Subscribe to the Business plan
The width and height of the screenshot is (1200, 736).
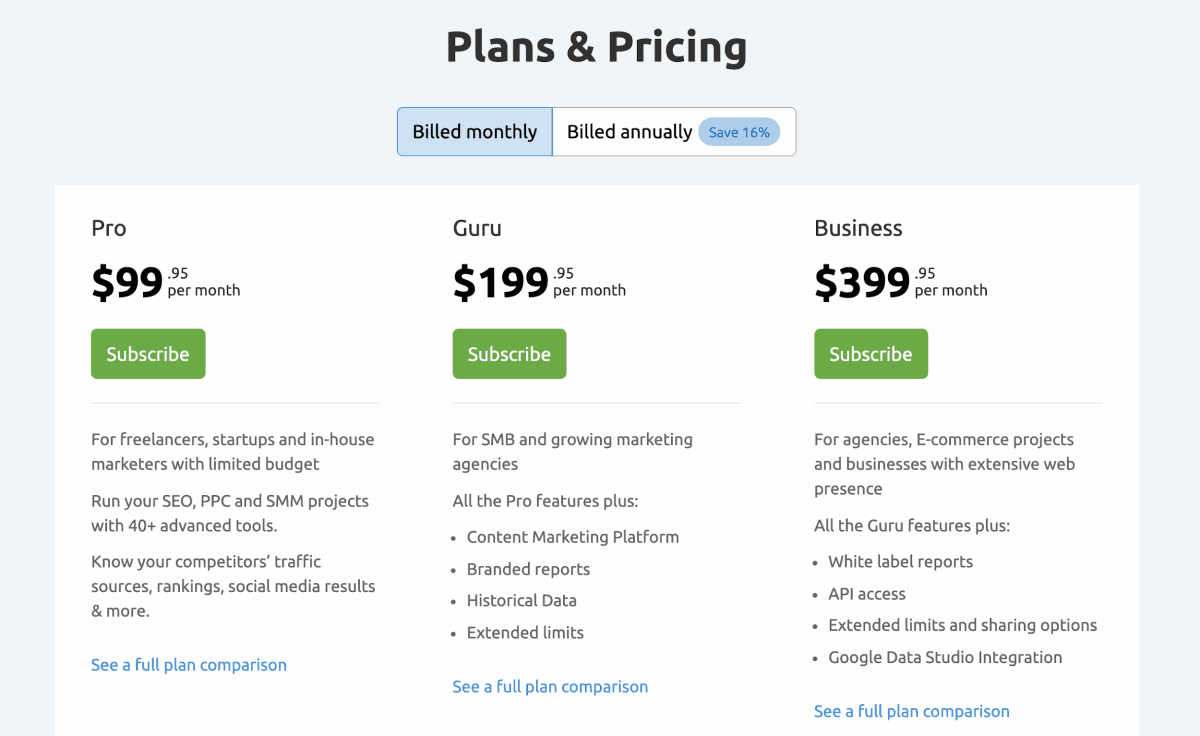pyautogui.click(x=870, y=354)
